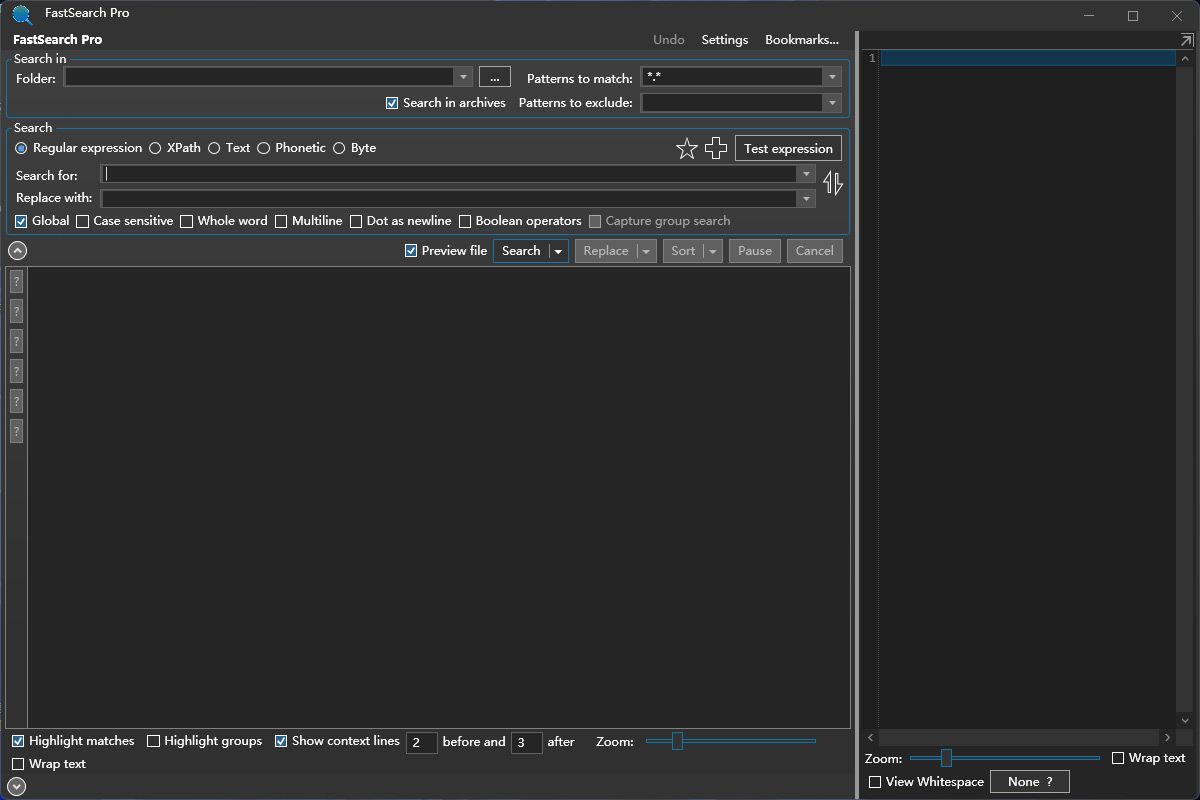Image resolution: width=1200 pixels, height=800 pixels.
Task: Open the Bookmarks... menu
Action: pyautogui.click(x=802, y=40)
